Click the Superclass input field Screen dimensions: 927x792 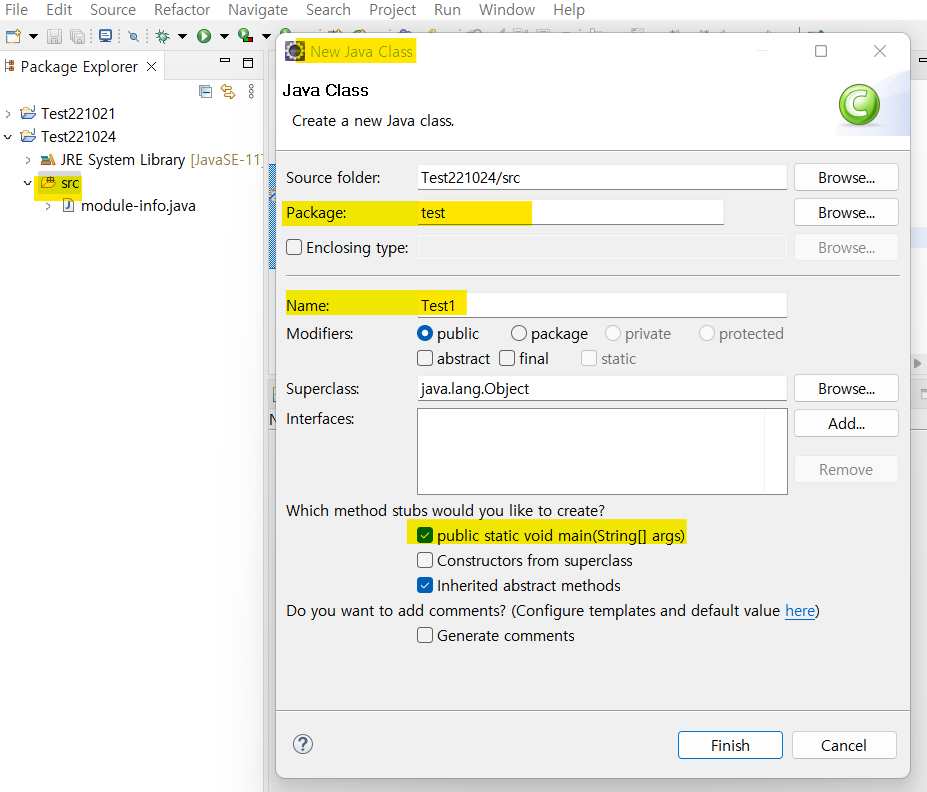click(602, 388)
